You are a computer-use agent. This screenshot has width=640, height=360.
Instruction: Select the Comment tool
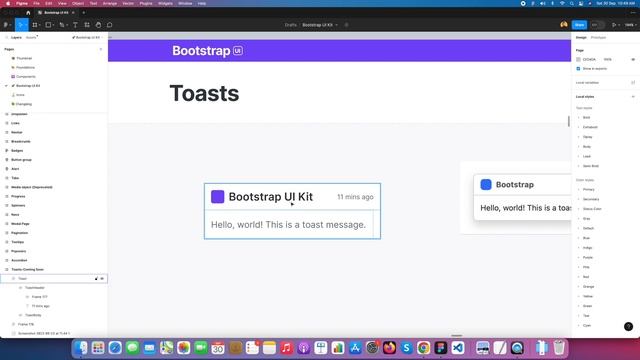pos(109,25)
